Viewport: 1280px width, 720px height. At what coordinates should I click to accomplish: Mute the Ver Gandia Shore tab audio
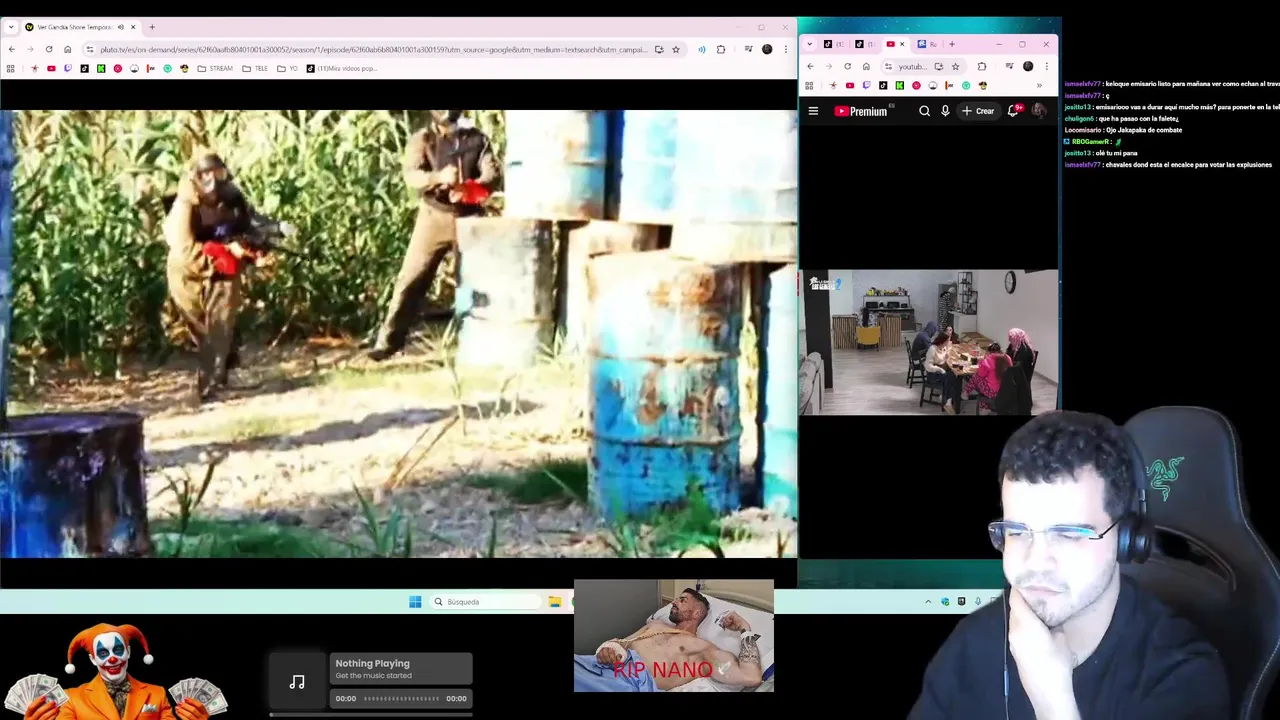[121, 27]
